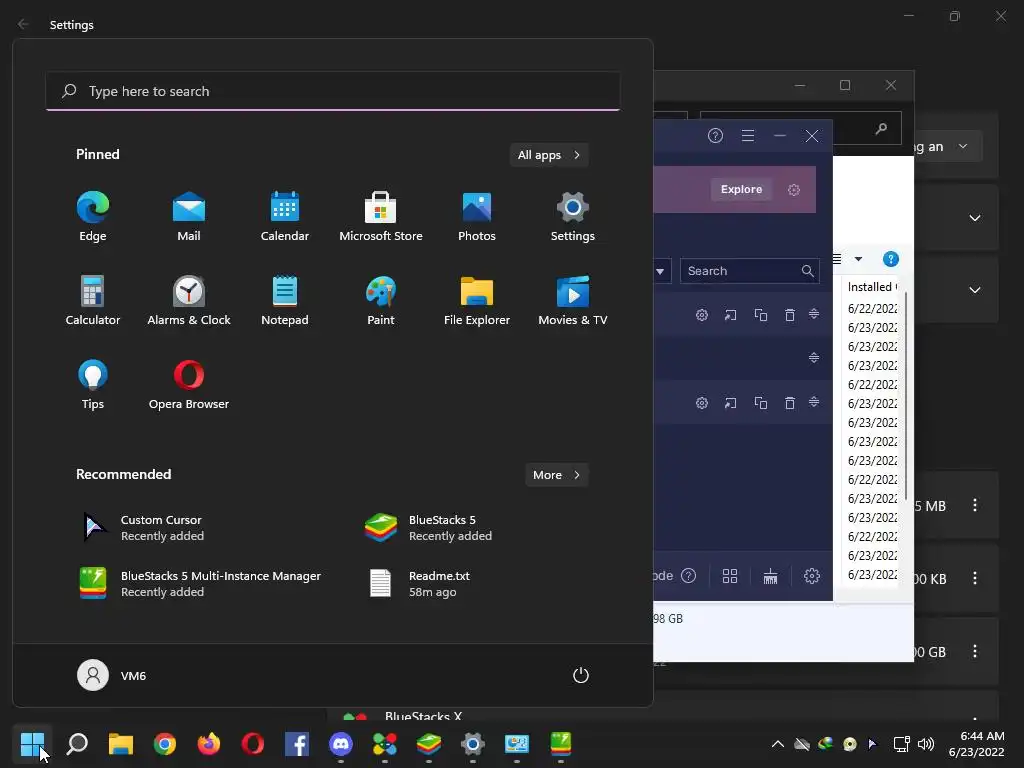1024x768 pixels.
Task: Open the Tips app
Action: coord(93,385)
